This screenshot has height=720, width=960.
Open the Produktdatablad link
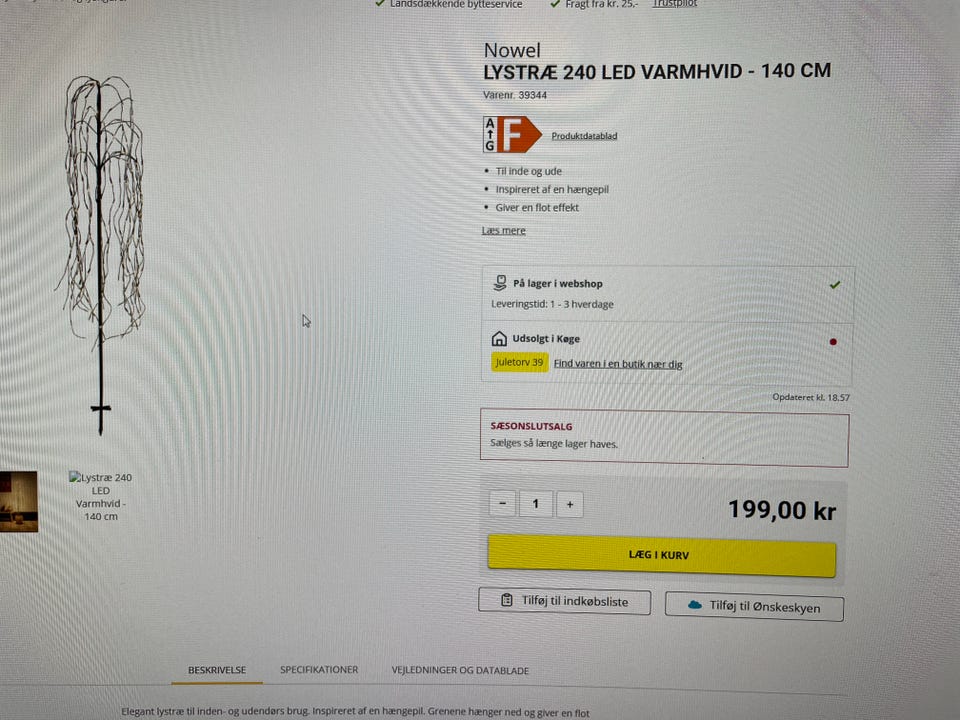(x=584, y=136)
